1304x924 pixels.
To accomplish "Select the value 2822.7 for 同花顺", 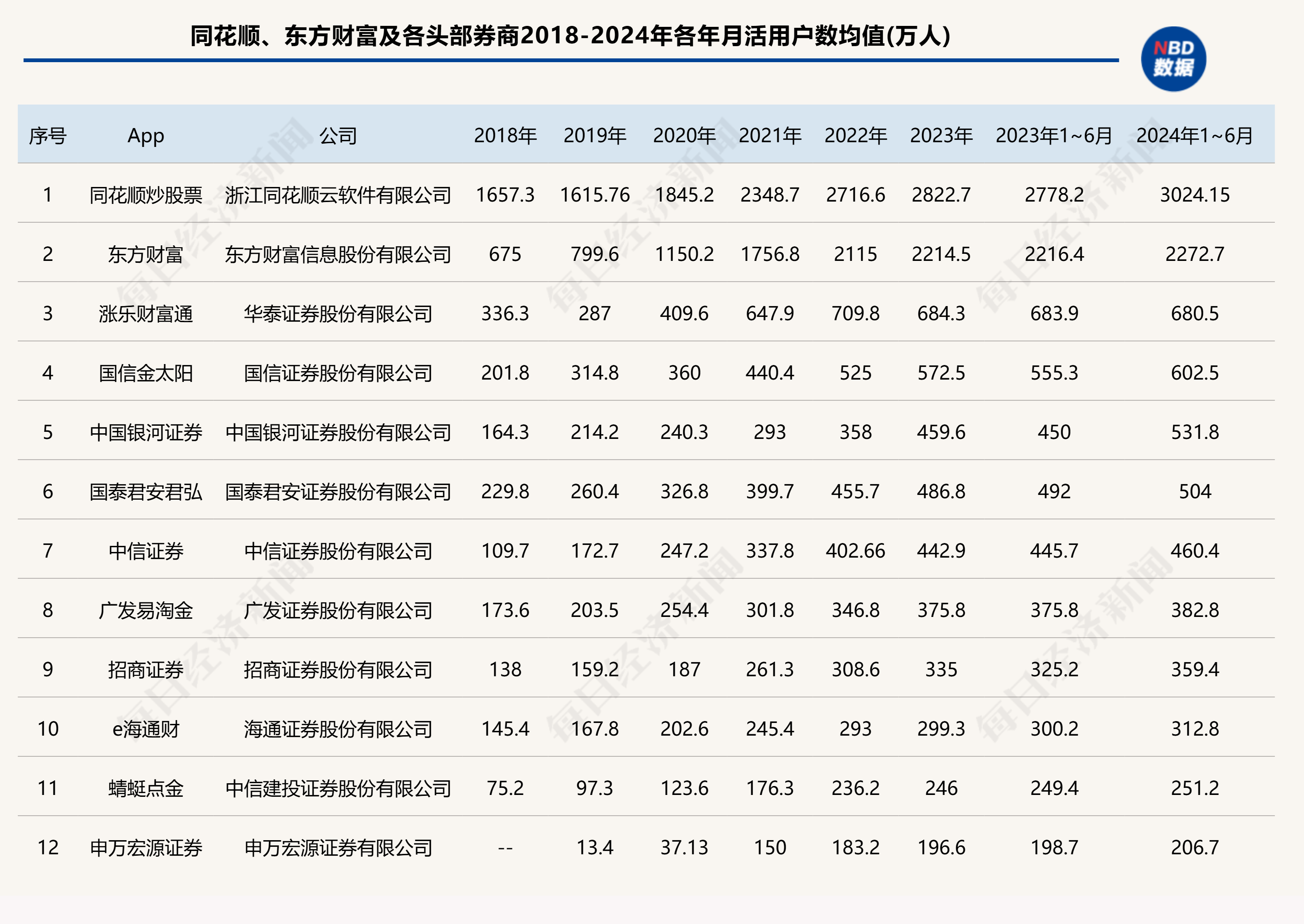I will pyautogui.click(x=940, y=194).
